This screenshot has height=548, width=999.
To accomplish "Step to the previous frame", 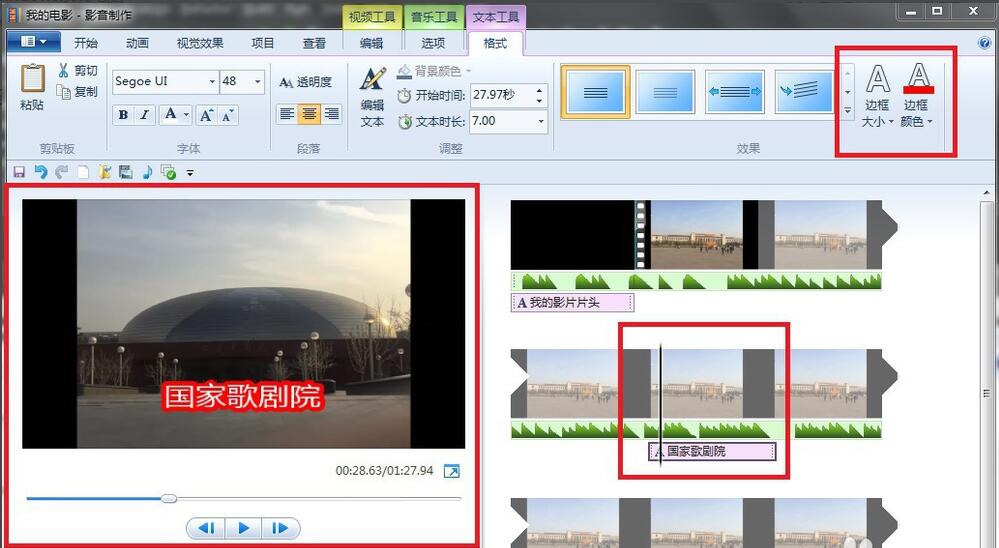I will (x=206, y=528).
